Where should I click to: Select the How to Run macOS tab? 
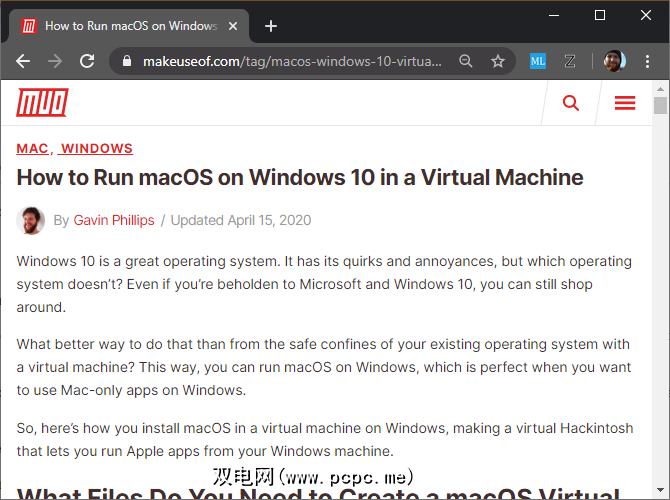click(129, 26)
